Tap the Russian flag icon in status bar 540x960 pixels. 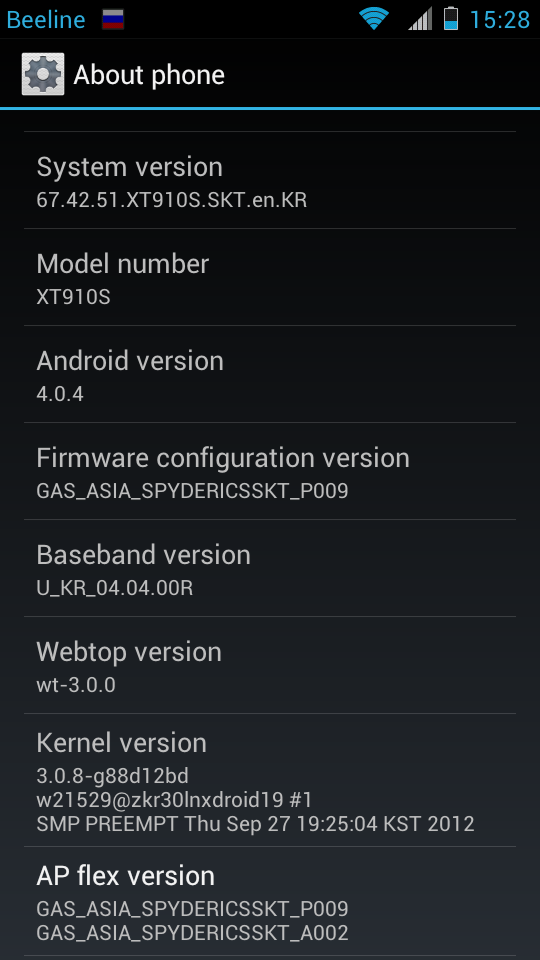pos(113,20)
